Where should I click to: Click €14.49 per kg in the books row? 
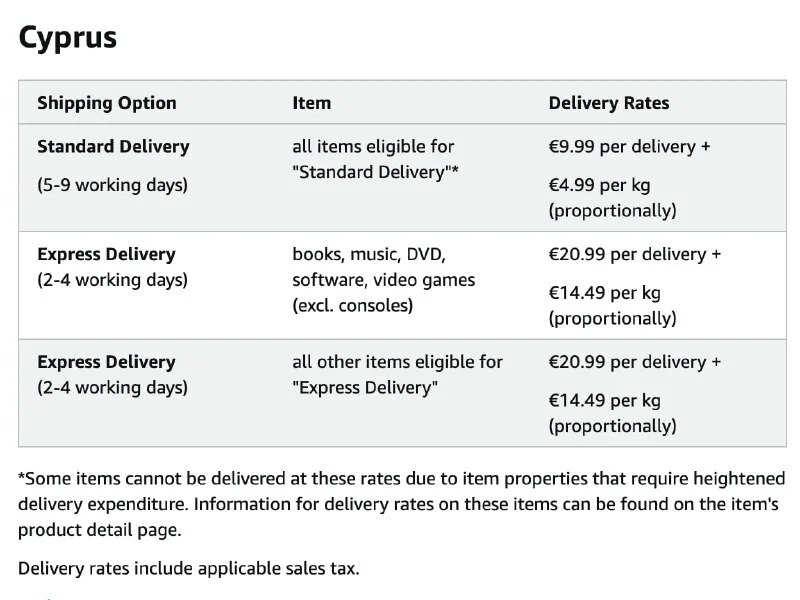(605, 293)
